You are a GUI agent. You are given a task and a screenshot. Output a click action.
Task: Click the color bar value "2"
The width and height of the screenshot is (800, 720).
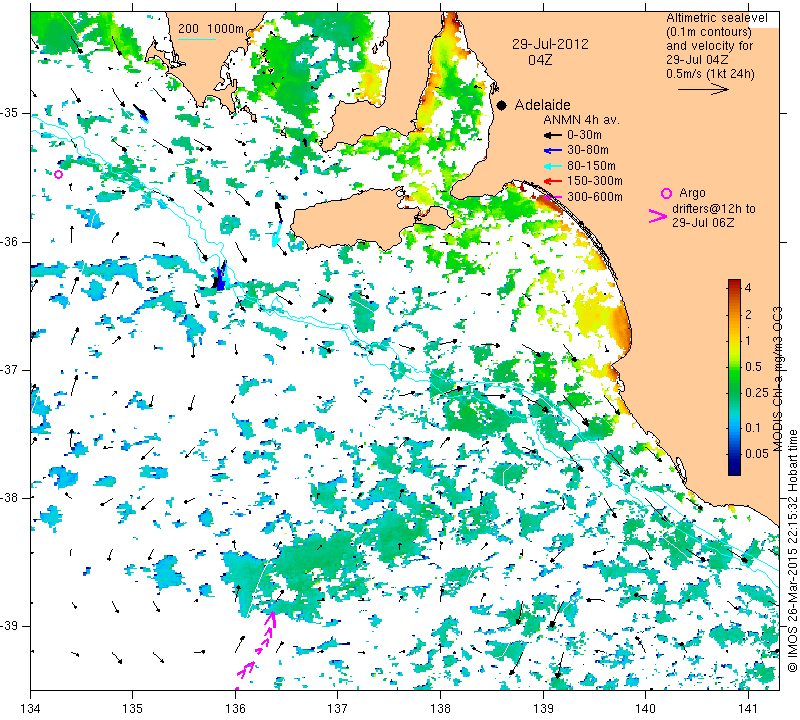click(x=748, y=315)
